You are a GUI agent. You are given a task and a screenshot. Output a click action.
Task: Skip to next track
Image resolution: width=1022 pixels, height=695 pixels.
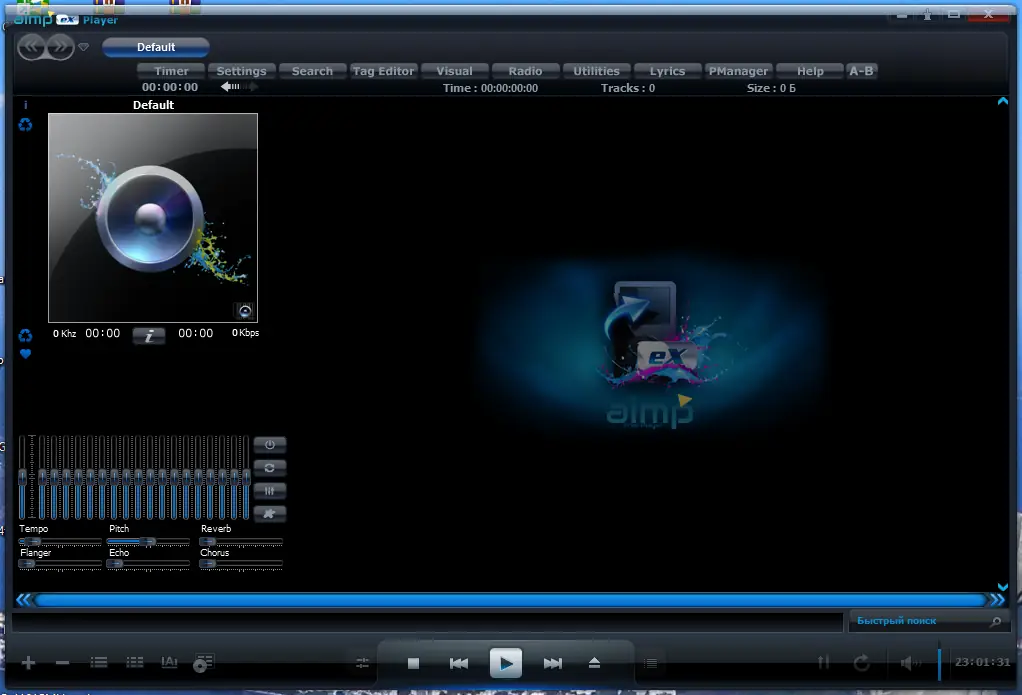[553, 663]
